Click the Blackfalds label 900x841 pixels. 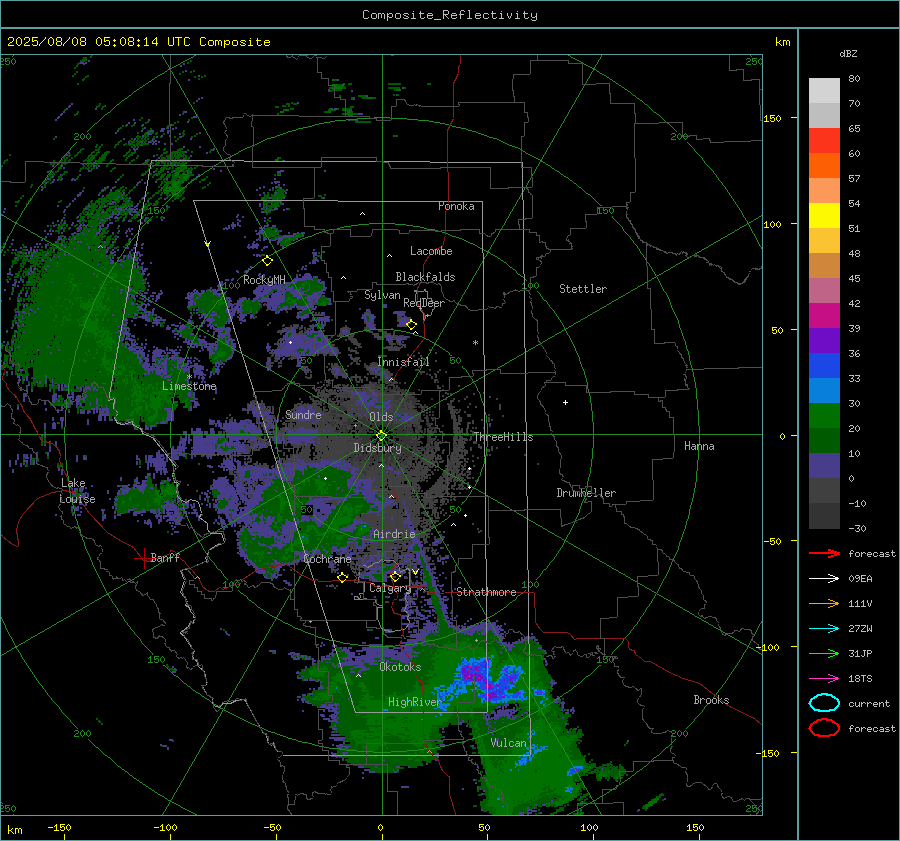[425, 277]
